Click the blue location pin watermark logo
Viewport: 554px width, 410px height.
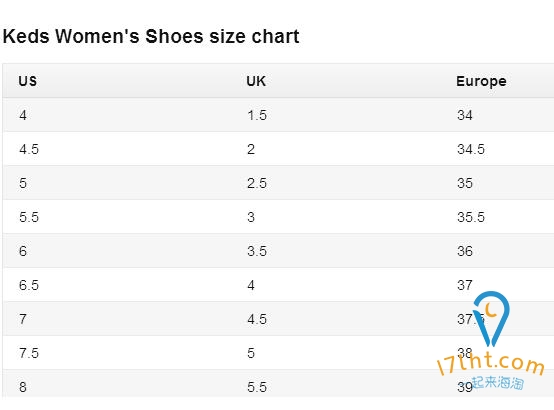tap(491, 318)
